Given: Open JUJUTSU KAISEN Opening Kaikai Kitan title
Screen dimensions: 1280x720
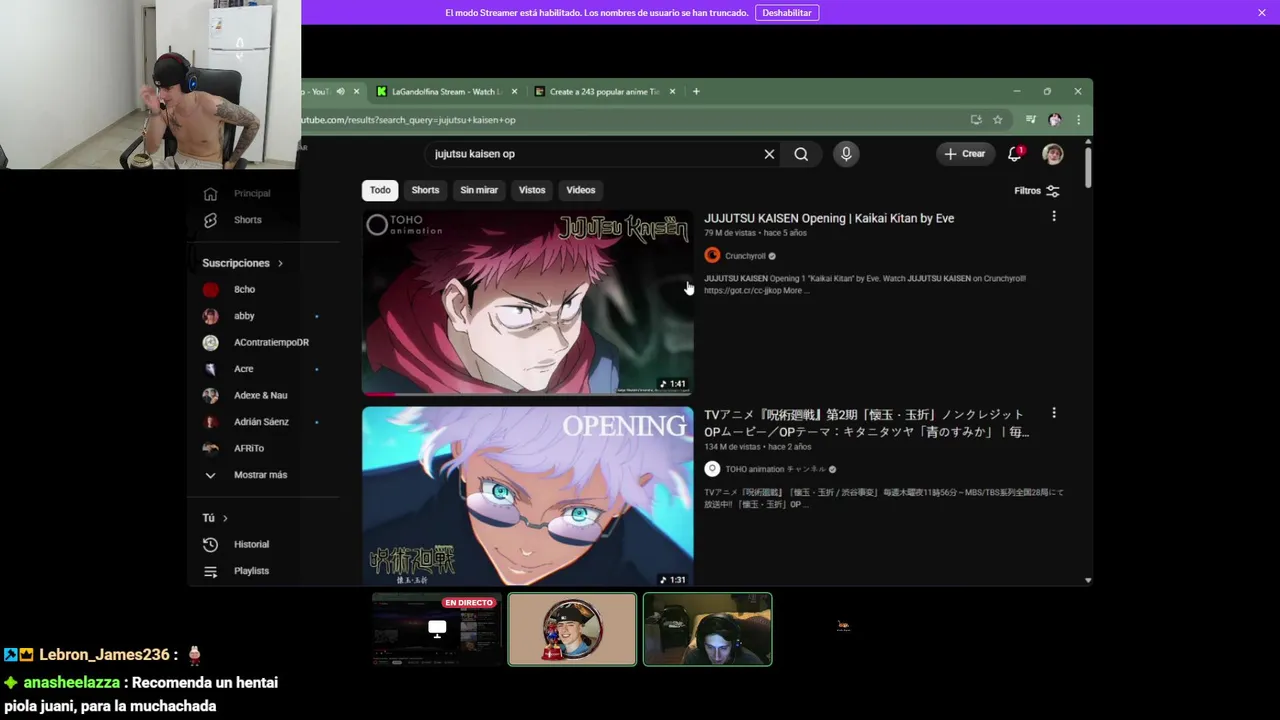Looking at the screenshot, I should click(x=829, y=218).
